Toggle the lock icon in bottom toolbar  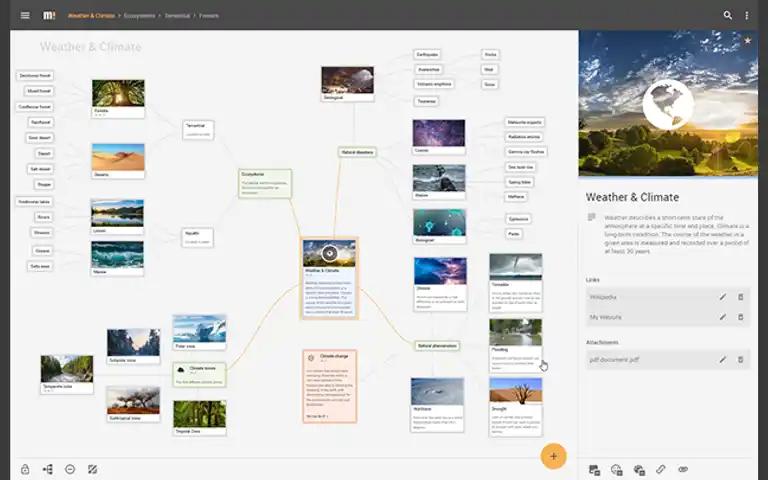(25, 469)
